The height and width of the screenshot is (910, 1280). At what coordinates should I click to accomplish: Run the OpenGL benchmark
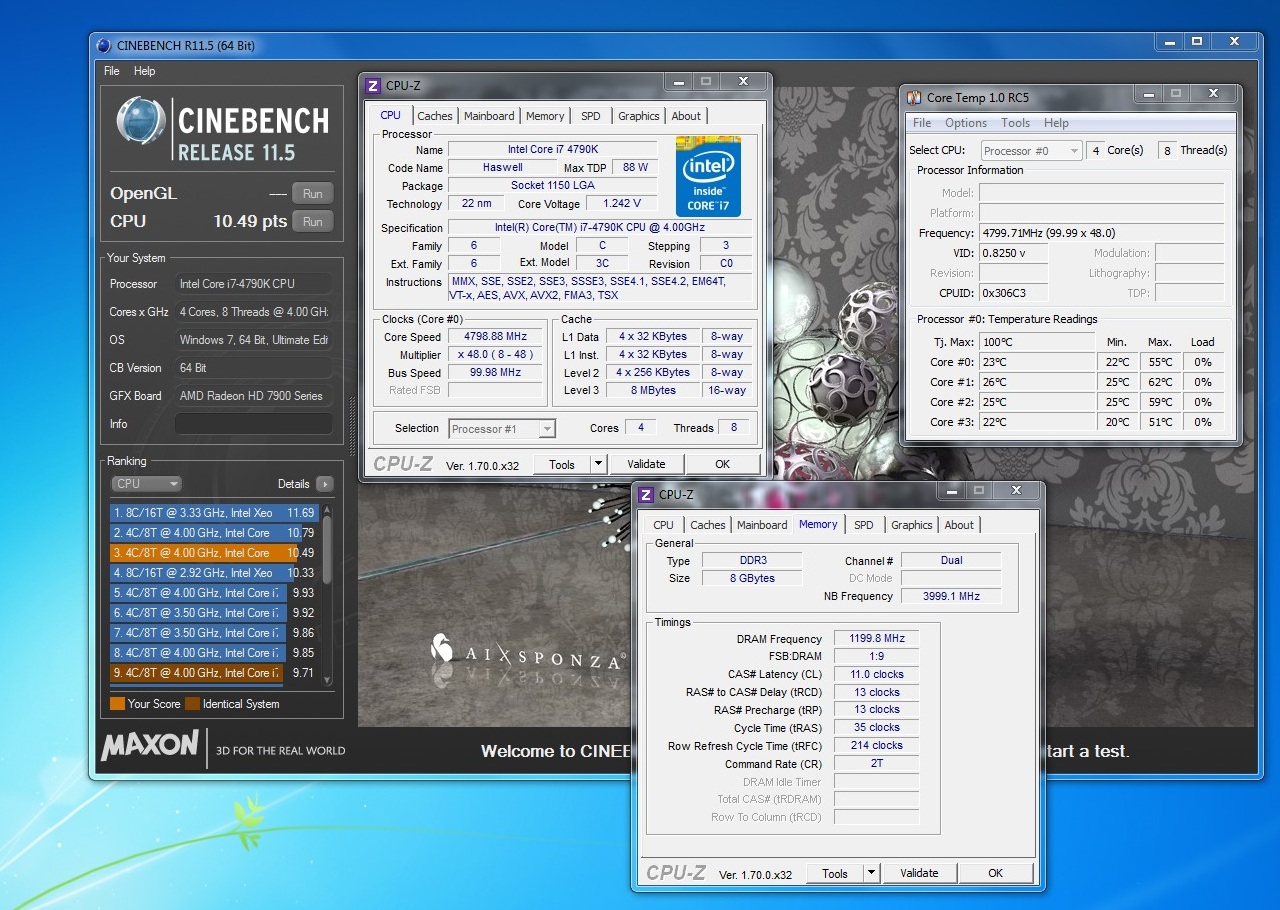(x=313, y=194)
